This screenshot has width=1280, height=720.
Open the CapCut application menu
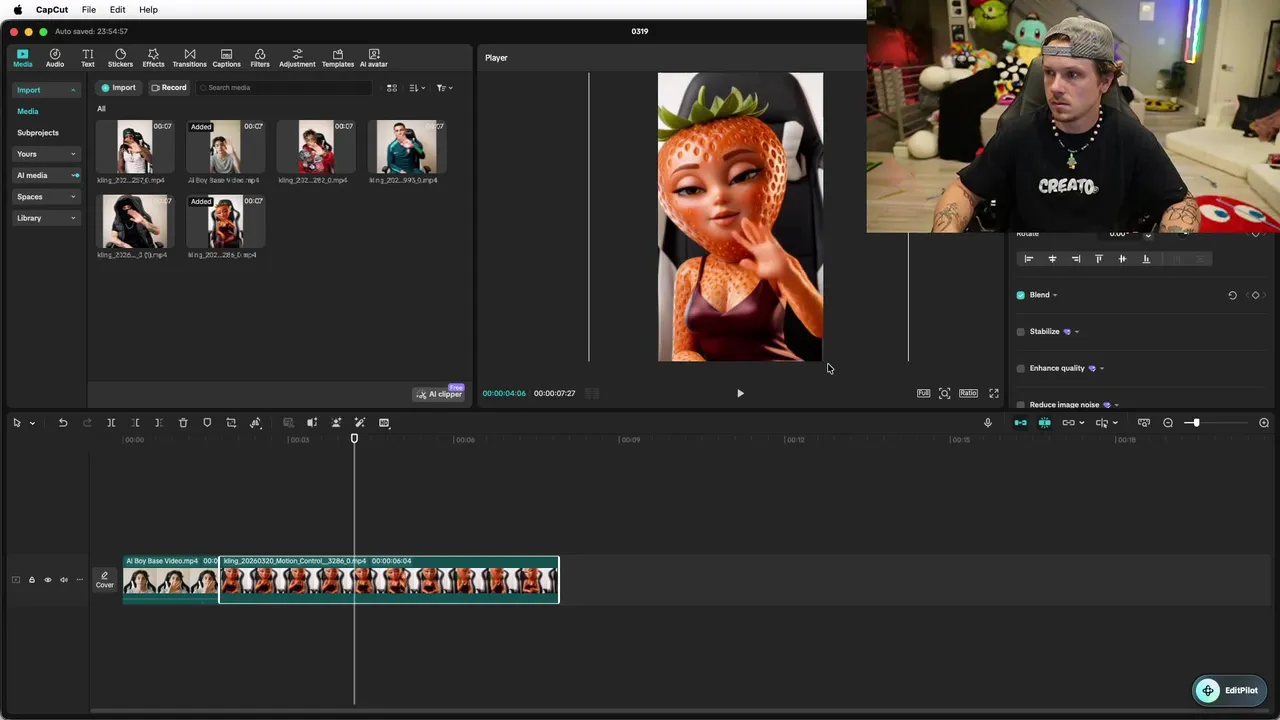[52, 9]
